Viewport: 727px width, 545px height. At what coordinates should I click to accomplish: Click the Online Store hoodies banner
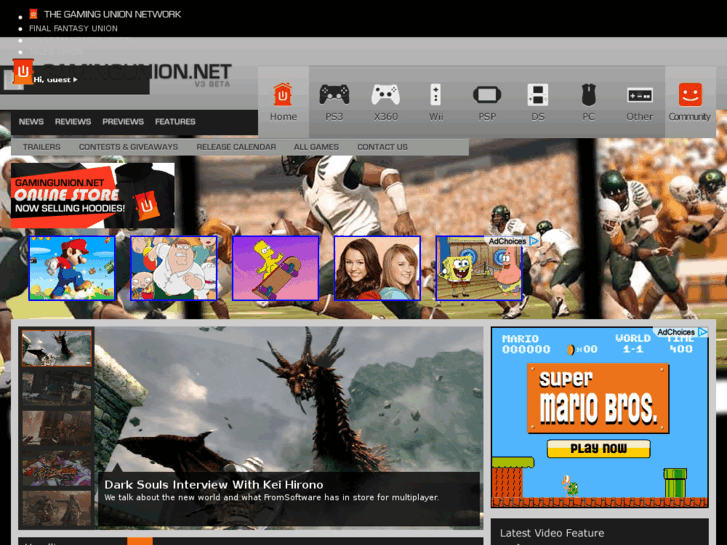click(x=93, y=195)
